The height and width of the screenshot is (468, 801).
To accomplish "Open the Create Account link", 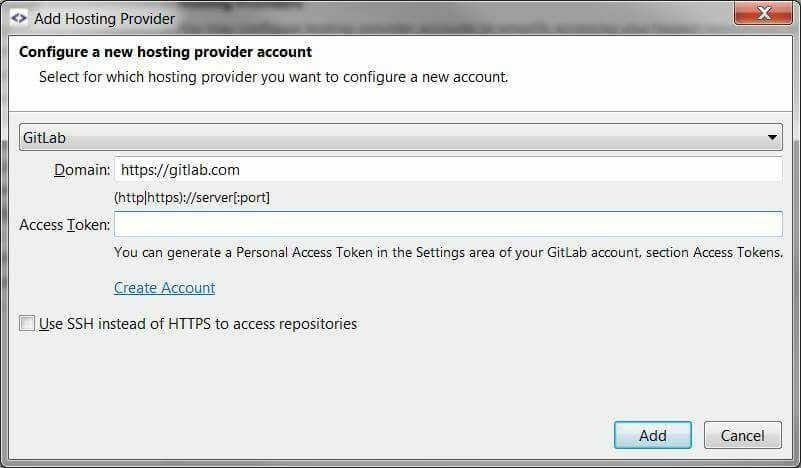I will [x=164, y=288].
